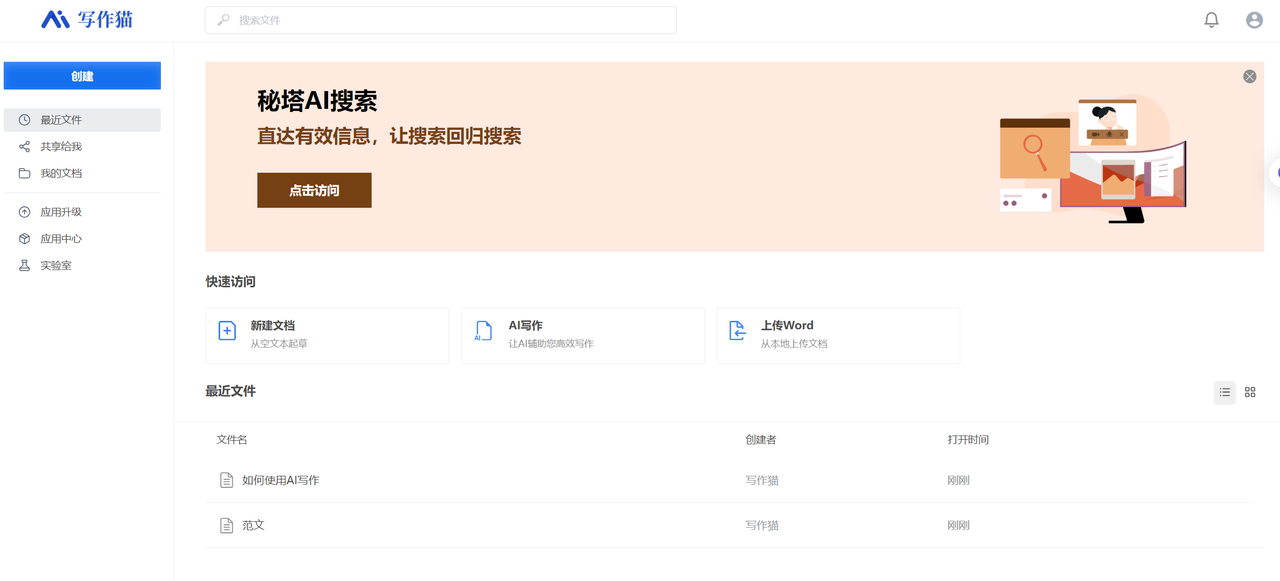Open 共享给我 in the sidebar
This screenshot has height=581, width=1280.
click(x=82, y=147)
